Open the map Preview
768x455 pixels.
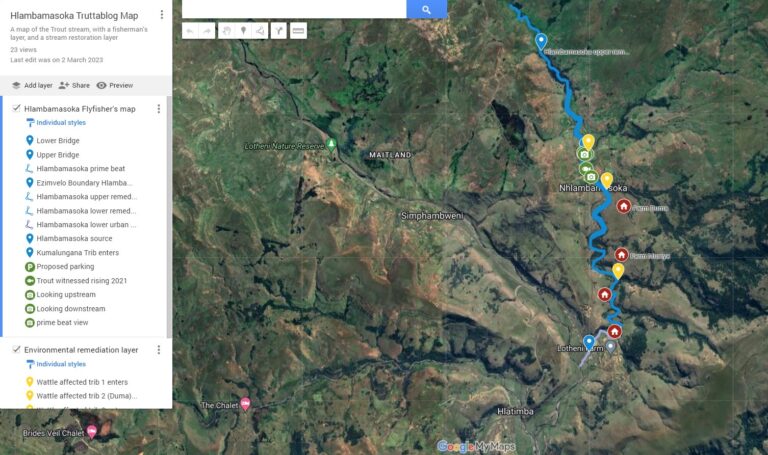pos(115,85)
